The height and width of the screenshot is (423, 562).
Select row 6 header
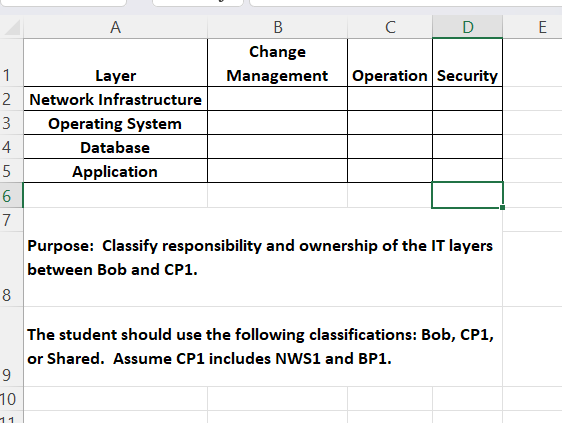pos(11,195)
